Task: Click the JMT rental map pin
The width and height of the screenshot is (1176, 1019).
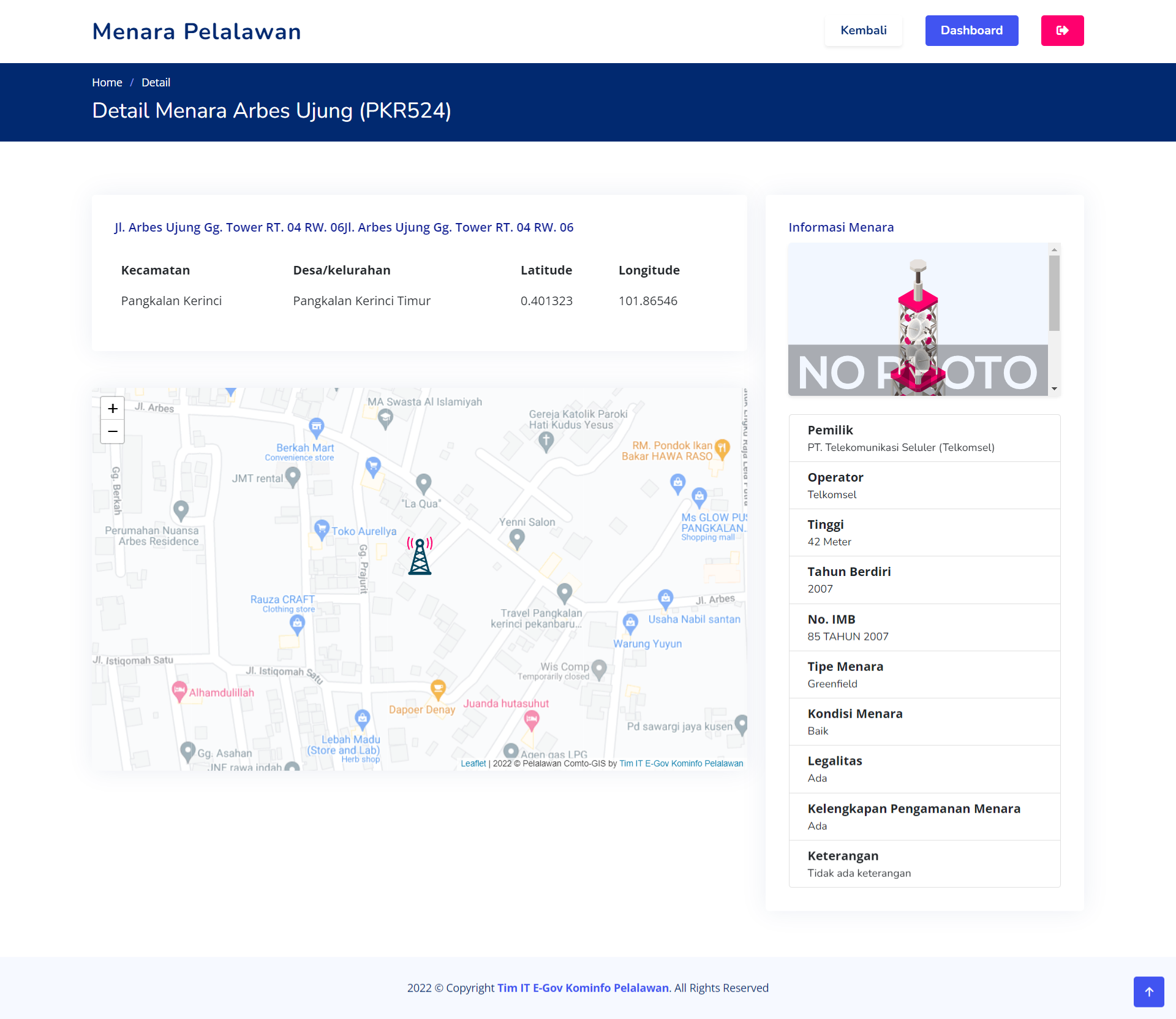Action: point(293,477)
